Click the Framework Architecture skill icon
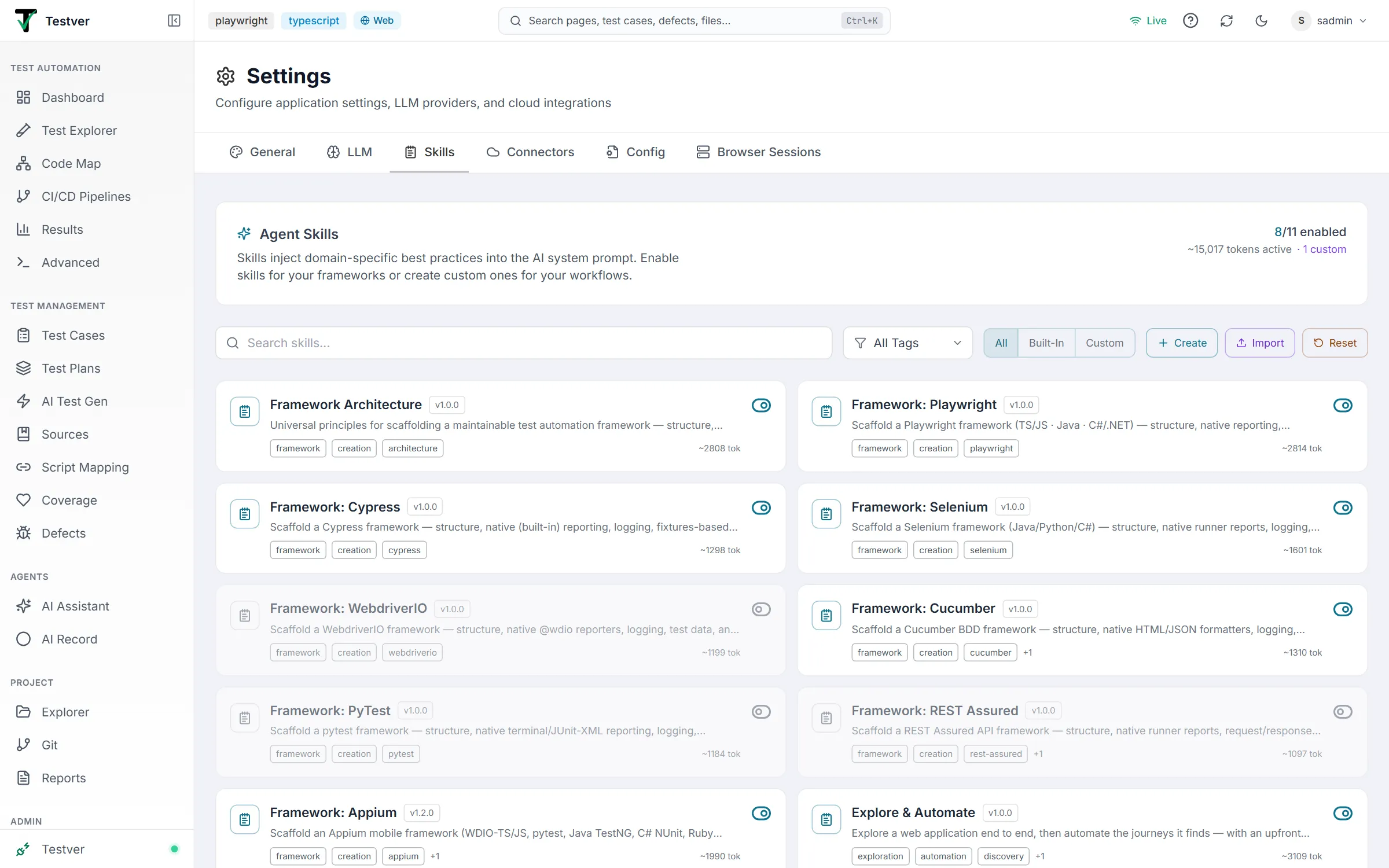Viewport: 1389px width, 868px height. pos(245,411)
